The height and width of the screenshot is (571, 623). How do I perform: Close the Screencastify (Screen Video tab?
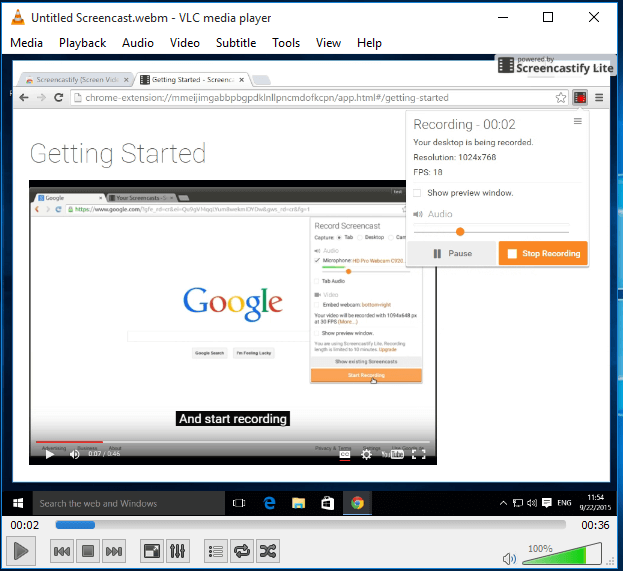pyautogui.click(x=126, y=80)
